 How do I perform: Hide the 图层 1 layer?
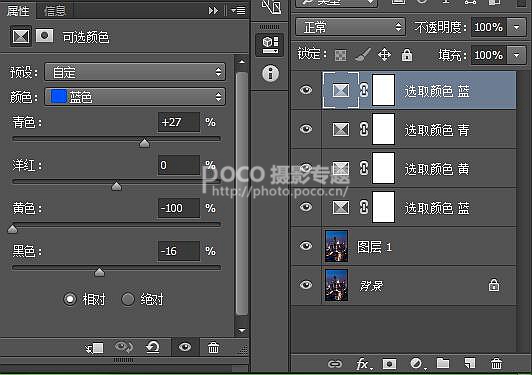click(x=306, y=246)
